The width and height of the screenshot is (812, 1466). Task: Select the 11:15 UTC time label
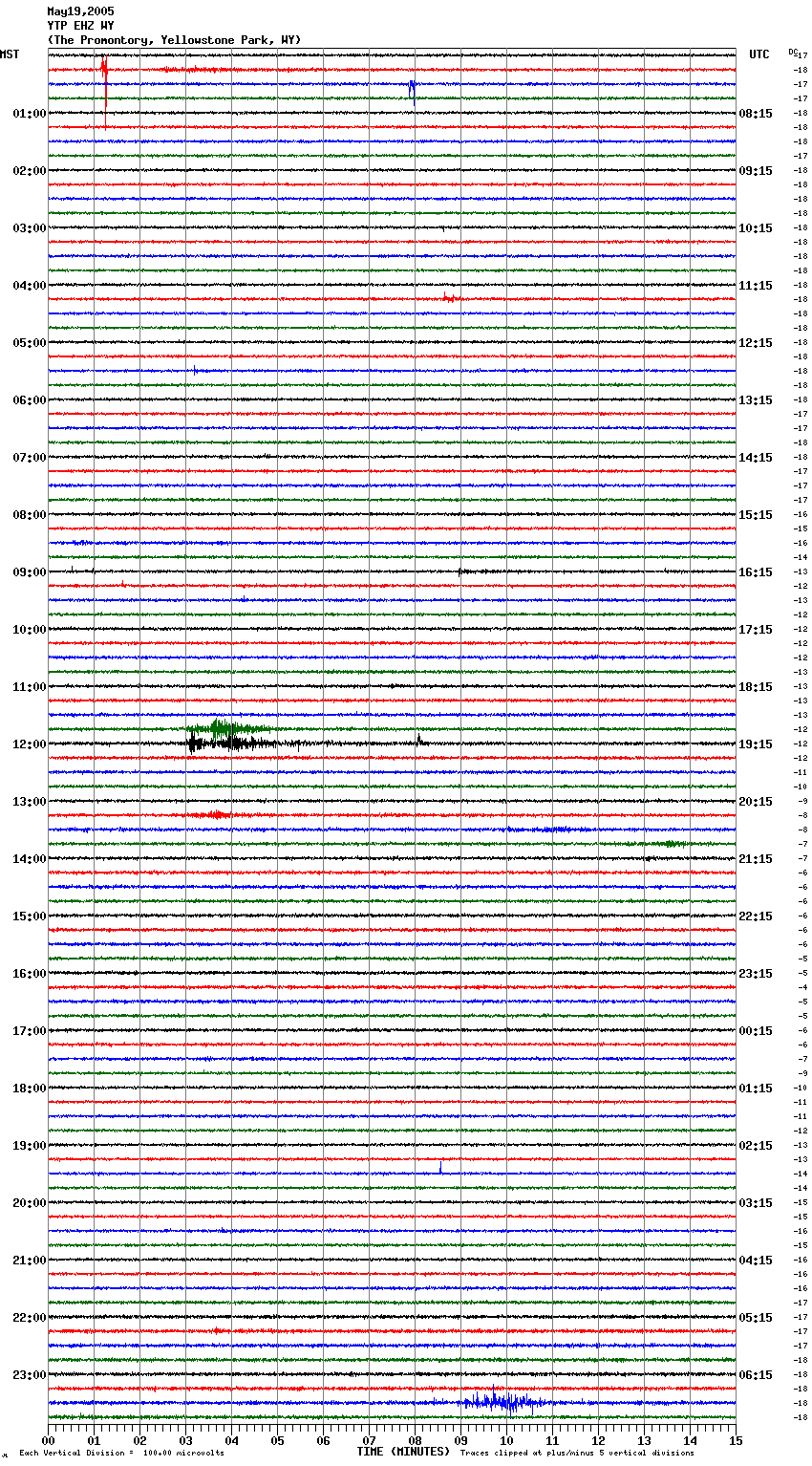point(756,286)
